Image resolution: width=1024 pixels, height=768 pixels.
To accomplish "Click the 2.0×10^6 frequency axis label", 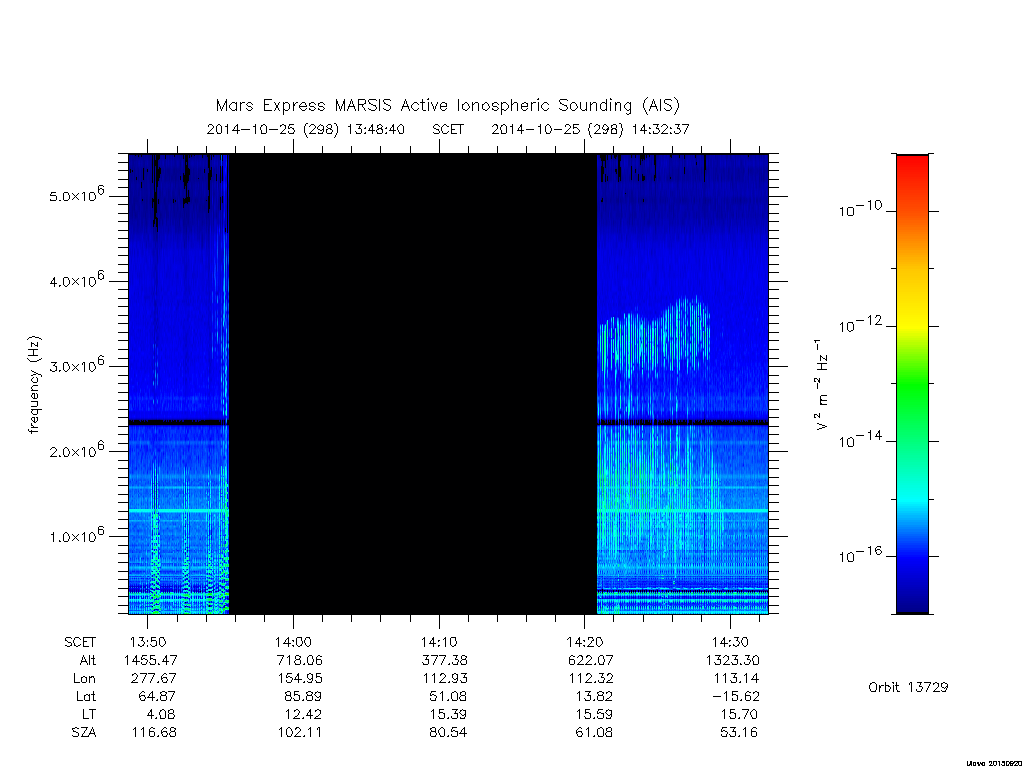I will [x=76, y=450].
